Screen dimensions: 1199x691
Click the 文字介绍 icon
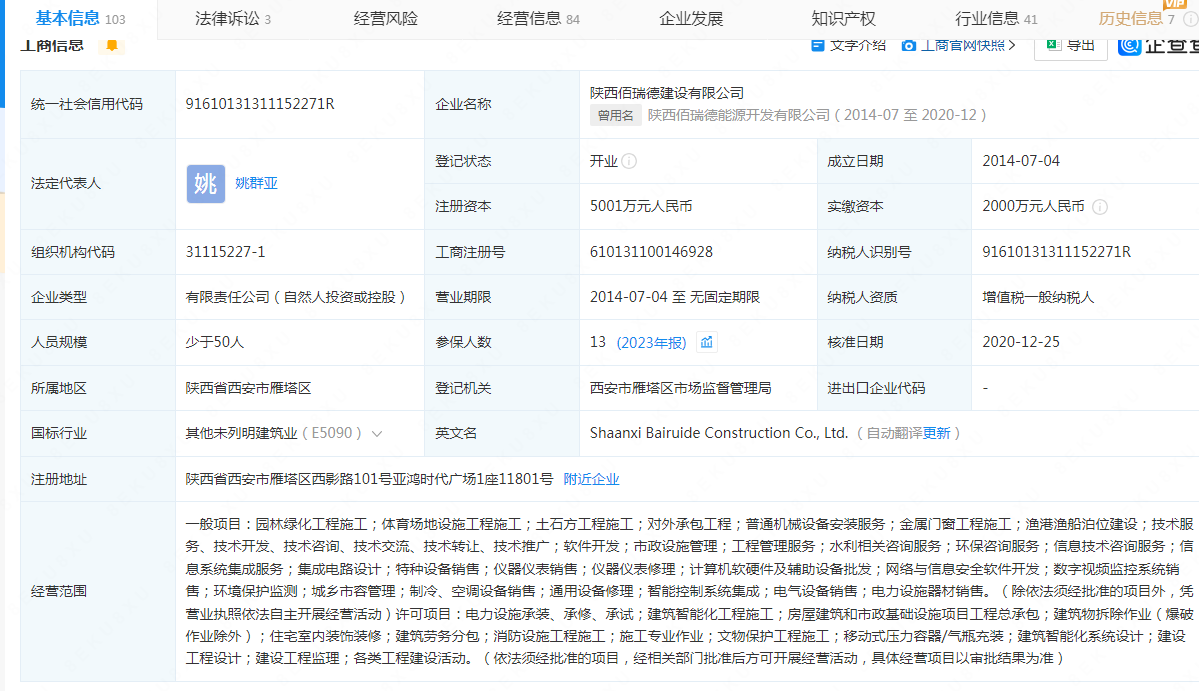(817, 45)
